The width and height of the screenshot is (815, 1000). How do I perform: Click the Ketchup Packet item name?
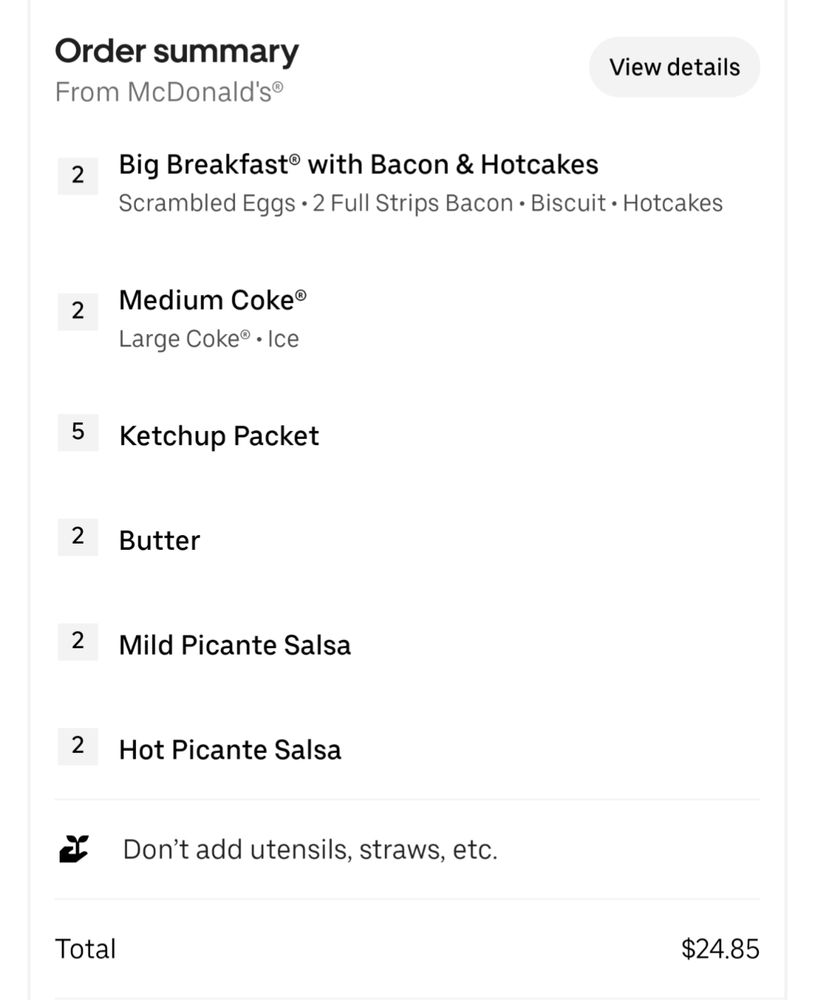[x=219, y=436]
